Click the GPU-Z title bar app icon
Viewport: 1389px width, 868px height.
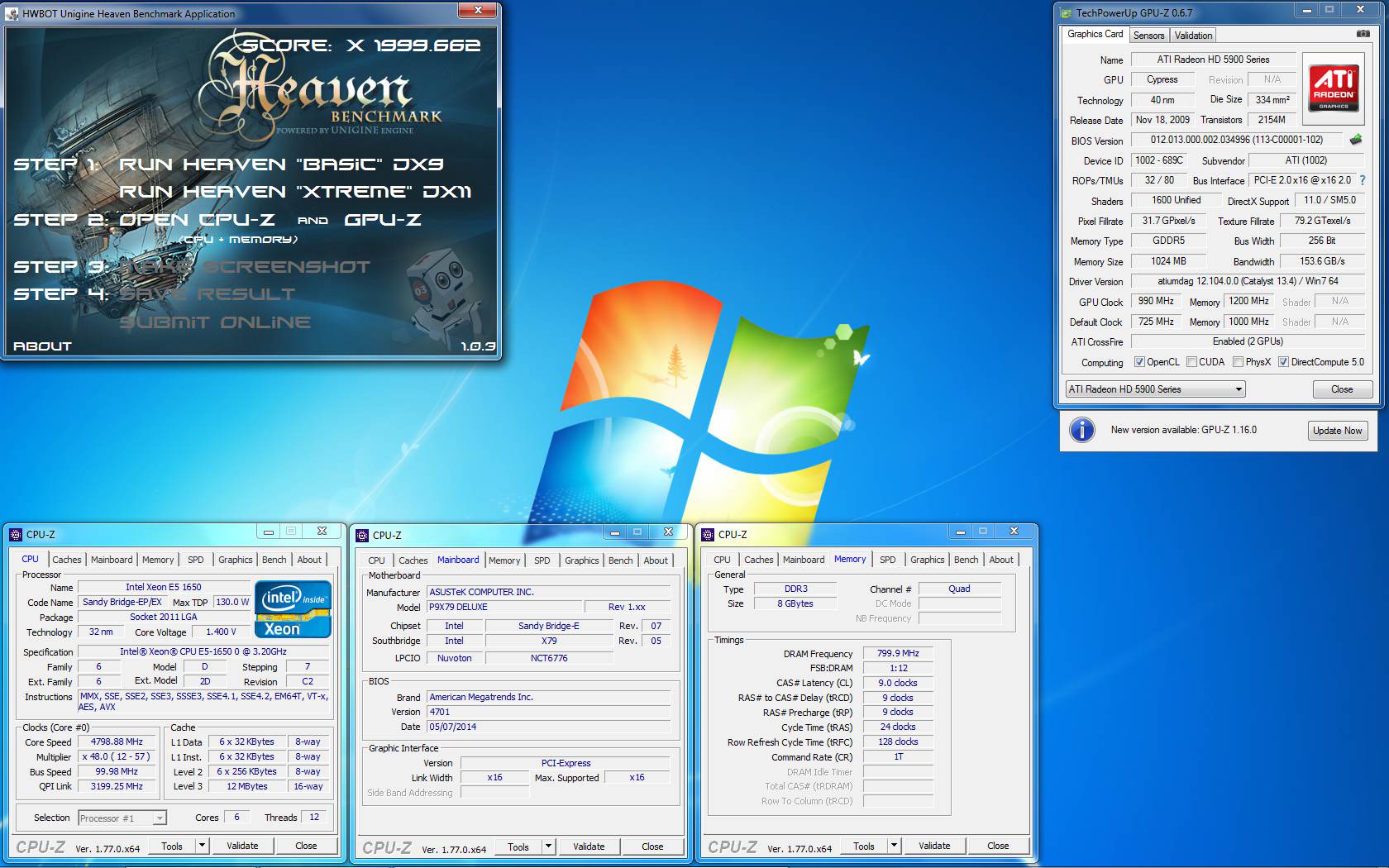(1066, 12)
